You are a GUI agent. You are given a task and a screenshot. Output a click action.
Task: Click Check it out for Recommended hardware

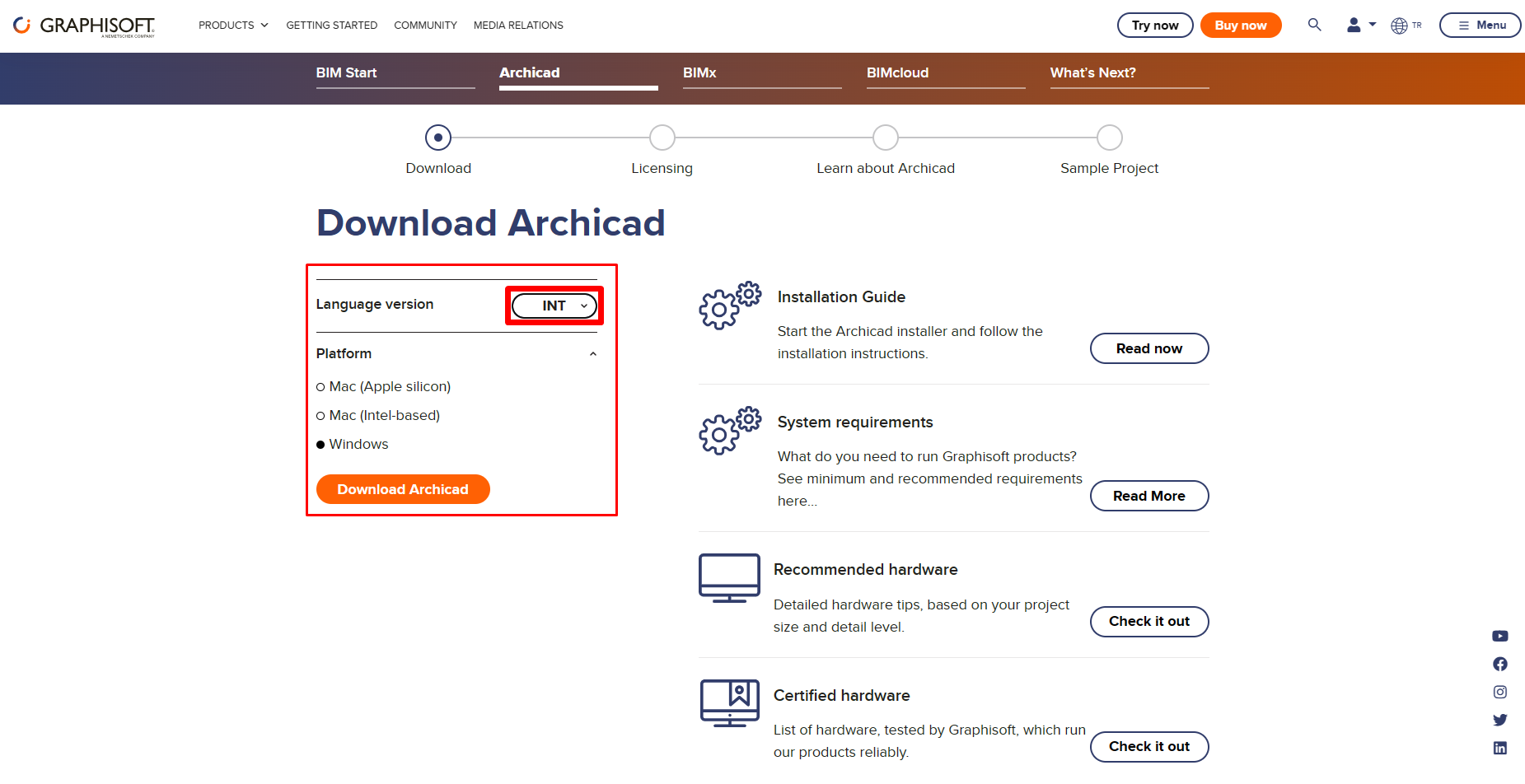pos(1149,621)
